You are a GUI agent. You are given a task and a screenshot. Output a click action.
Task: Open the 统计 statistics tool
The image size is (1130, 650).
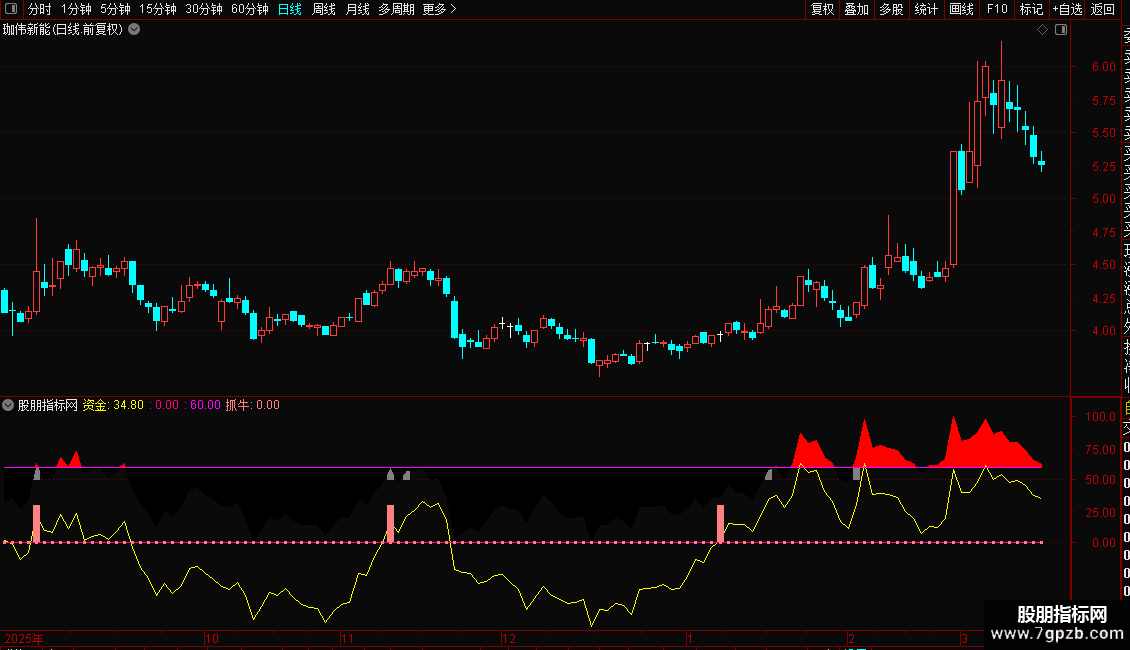[926, 9]
